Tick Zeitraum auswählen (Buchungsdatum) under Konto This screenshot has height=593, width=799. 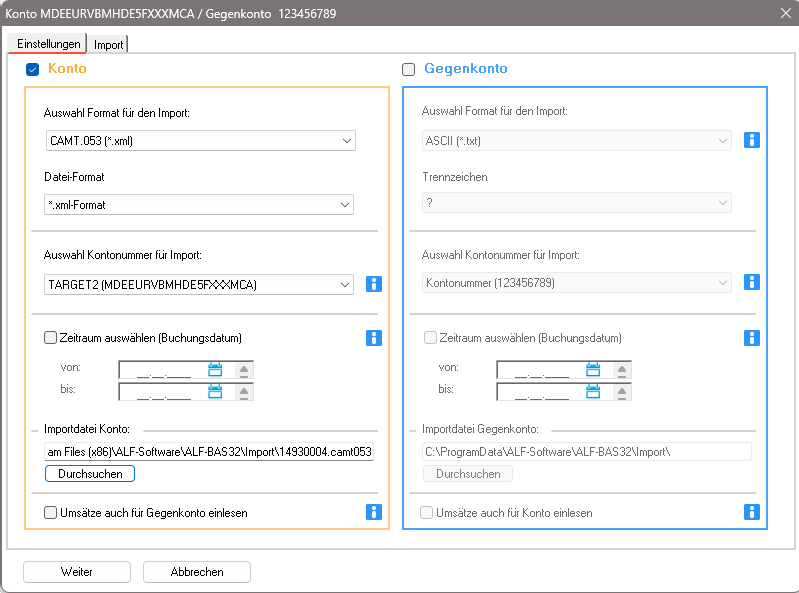(x=50, y=338)
